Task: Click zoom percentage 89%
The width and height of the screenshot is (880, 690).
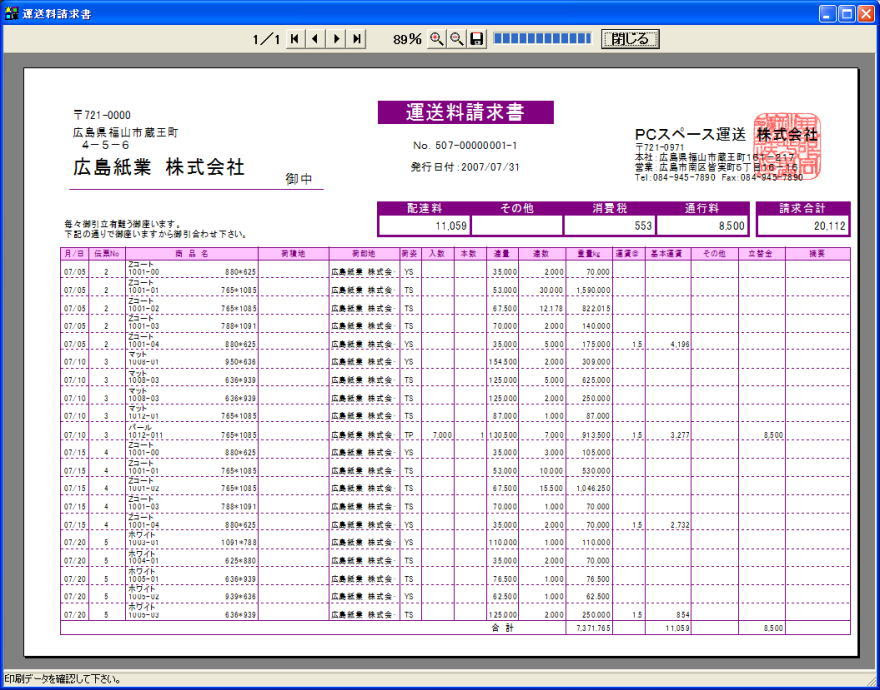Action: click(407, 39)
